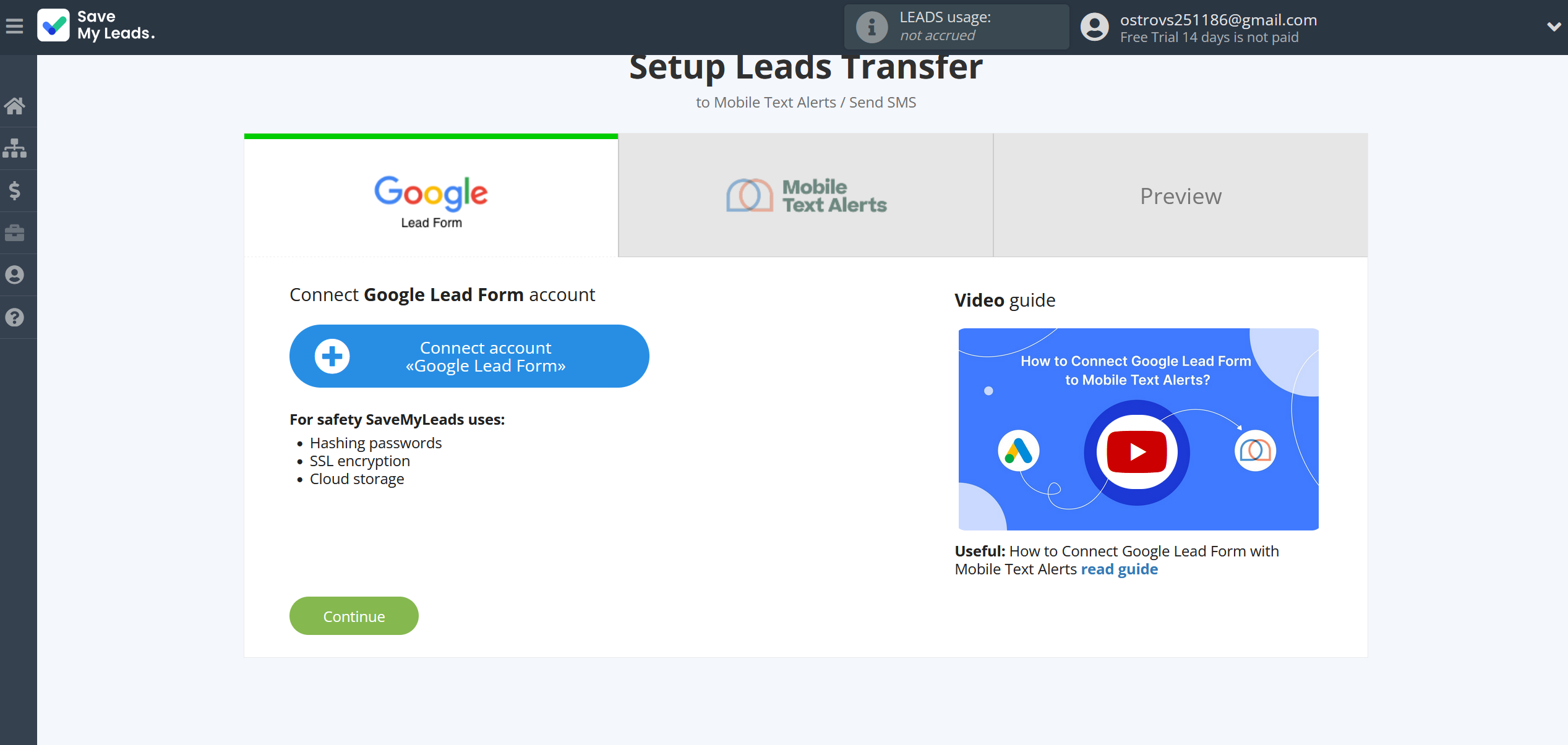Click 'to Mobile Text Alerts / Send SMS' subtitle
This screenshot has width=1568, height=745.
point(805,103)
